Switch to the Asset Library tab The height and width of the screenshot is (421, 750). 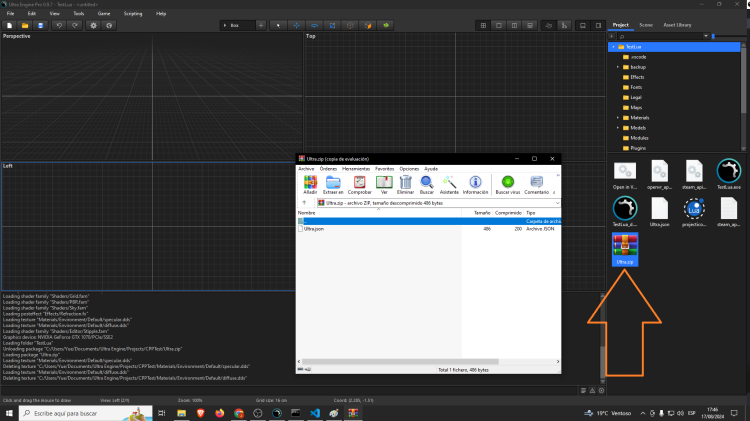[x=677, y=24]
